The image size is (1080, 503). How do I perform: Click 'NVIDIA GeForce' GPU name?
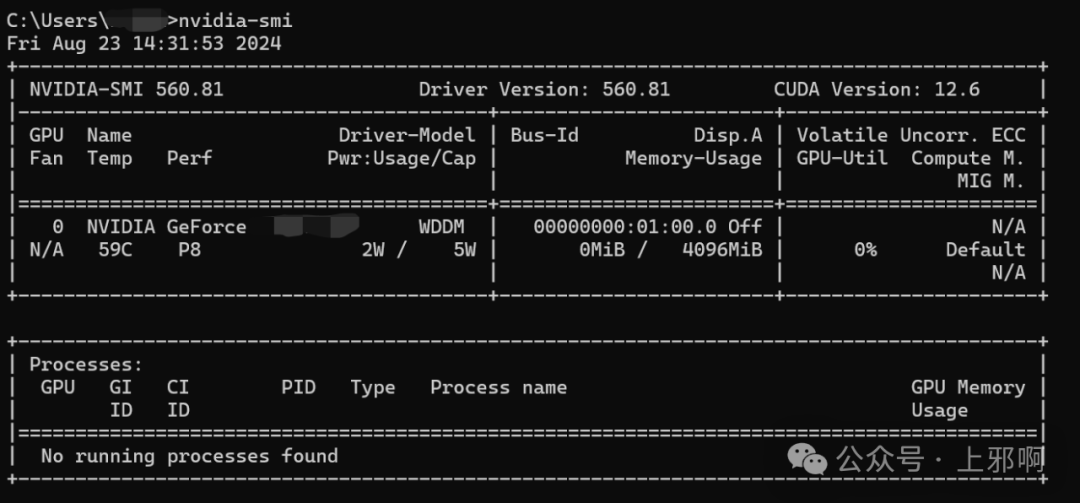(167, 227)
